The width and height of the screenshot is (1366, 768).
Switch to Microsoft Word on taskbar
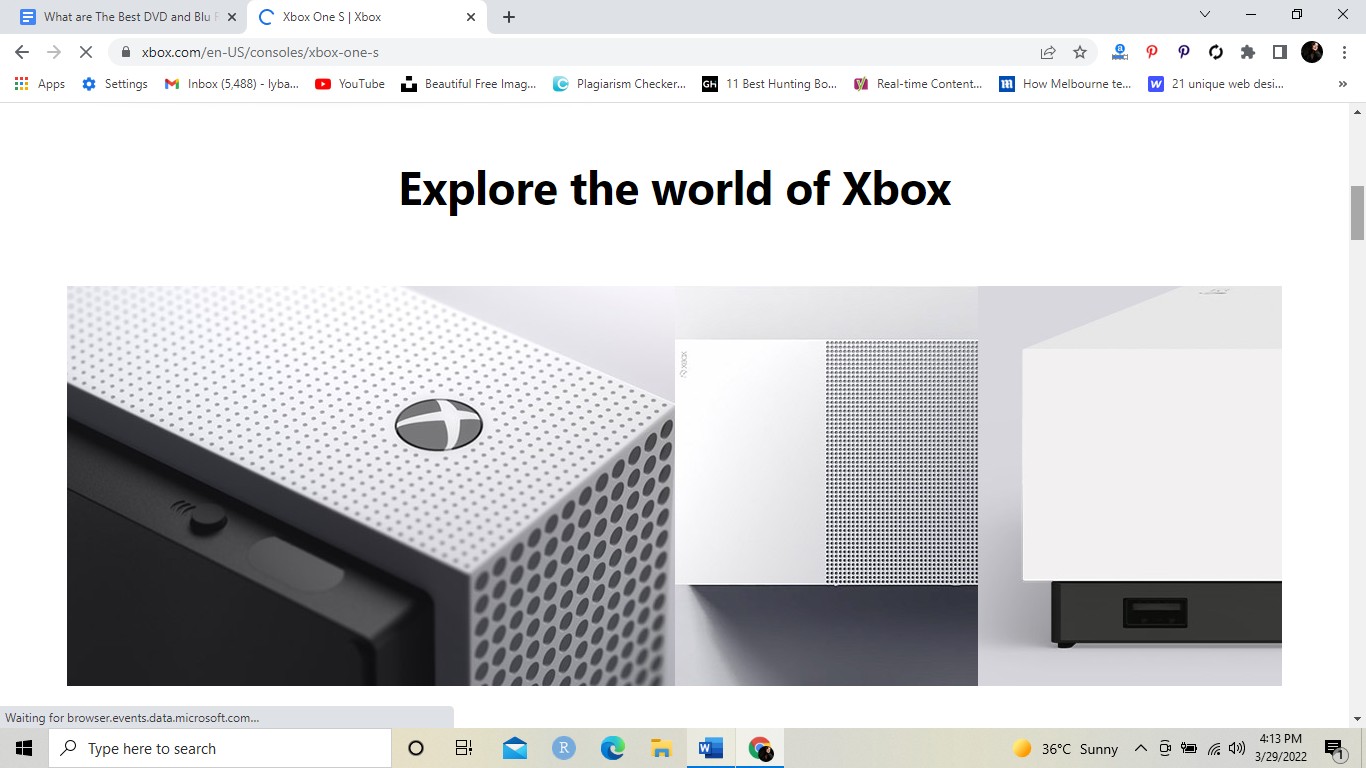[710, 748]
